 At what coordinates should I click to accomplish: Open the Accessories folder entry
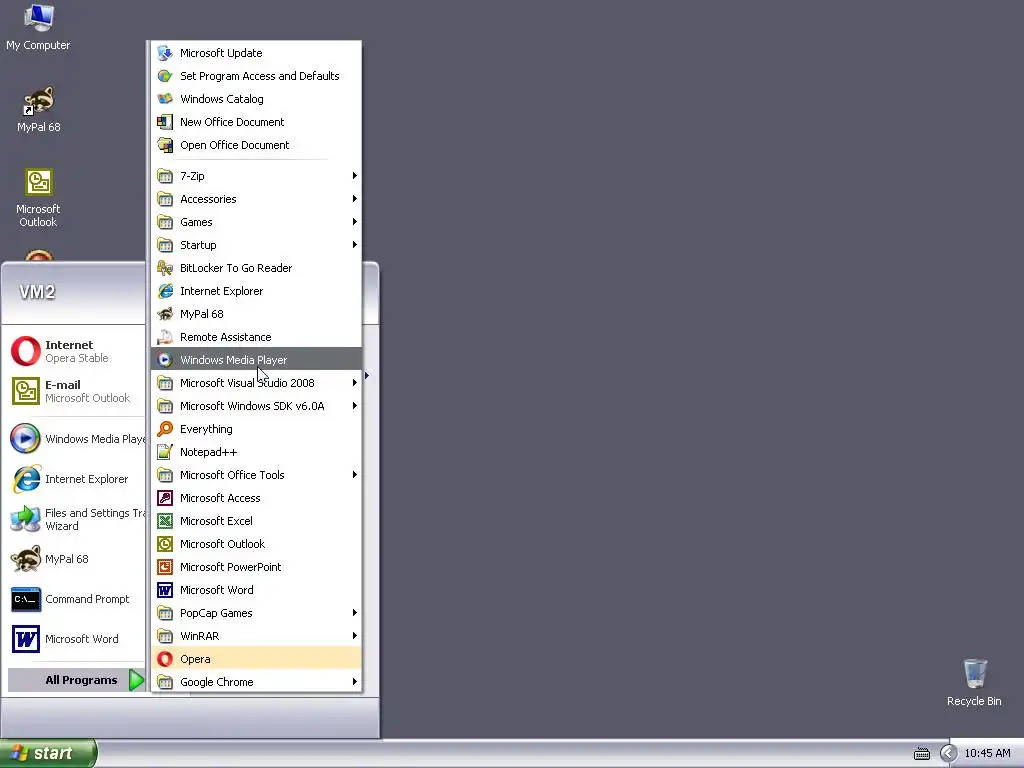pos(257,199)
